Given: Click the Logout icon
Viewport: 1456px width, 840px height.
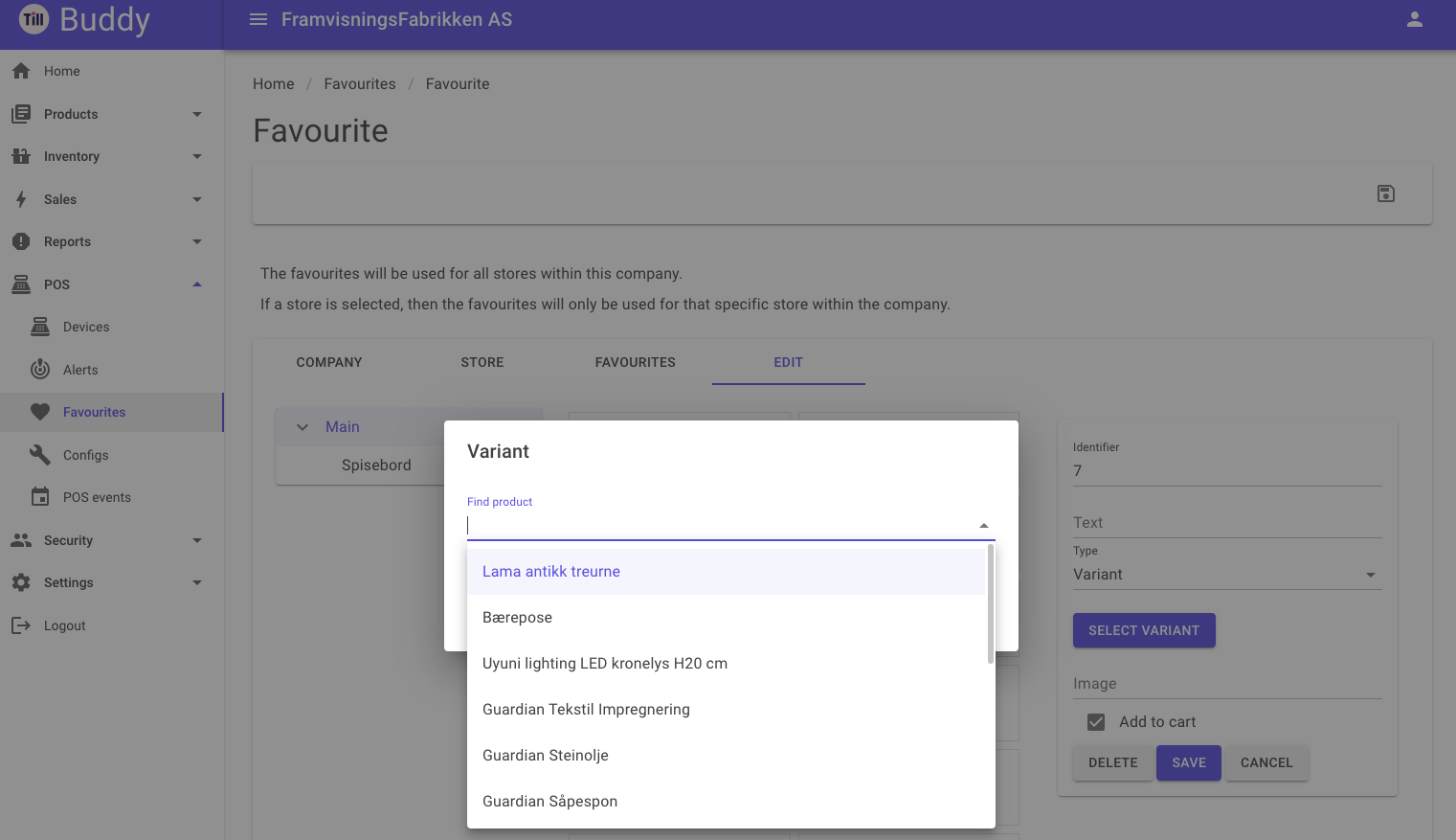Looking at the screenshot, I should pos(21,625).
